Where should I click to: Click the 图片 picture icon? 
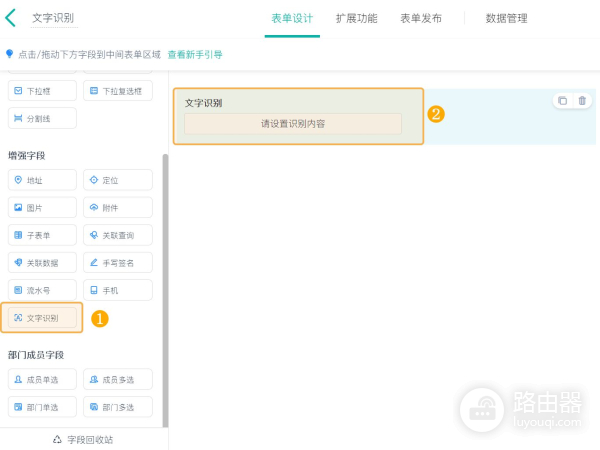[x=18, y=207]
